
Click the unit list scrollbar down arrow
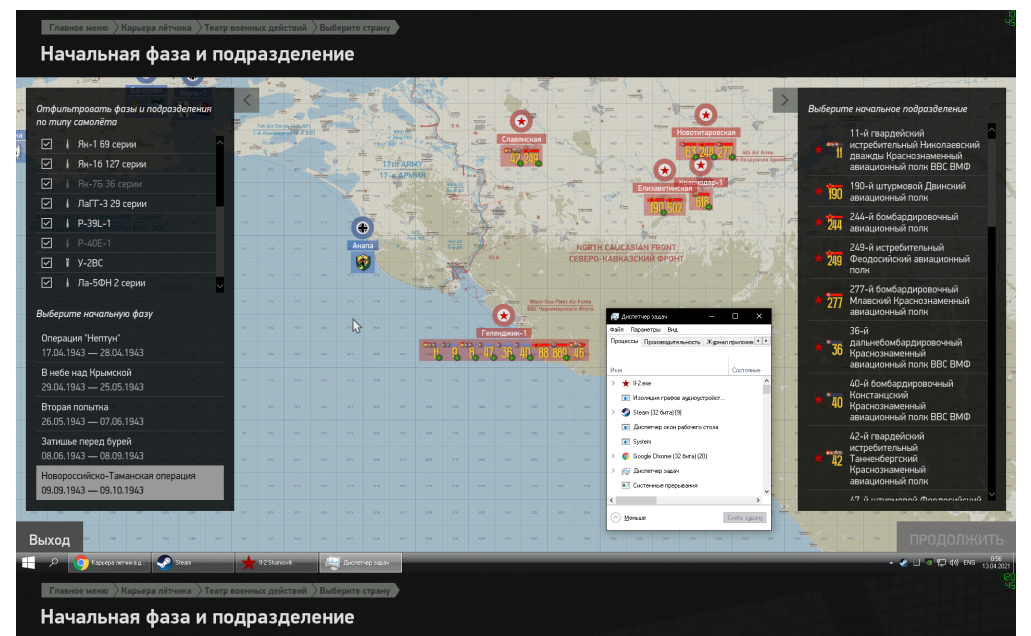[992, 495]
